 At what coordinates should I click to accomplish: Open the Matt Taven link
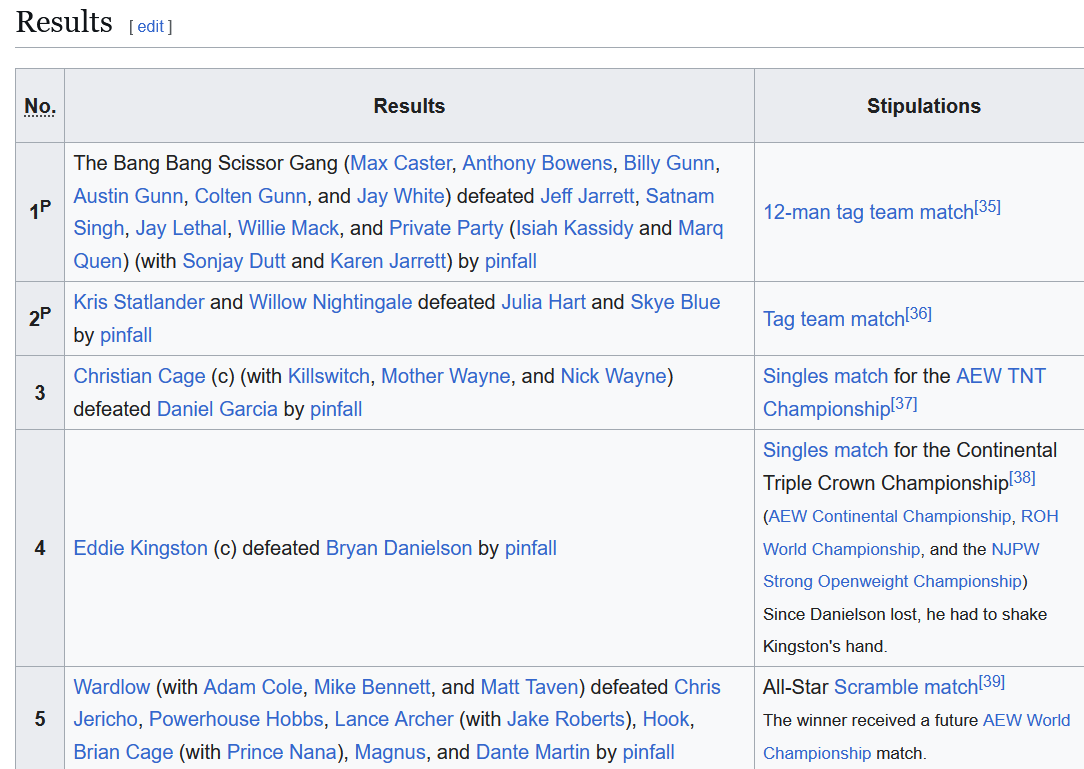click(x=529, y=687)
